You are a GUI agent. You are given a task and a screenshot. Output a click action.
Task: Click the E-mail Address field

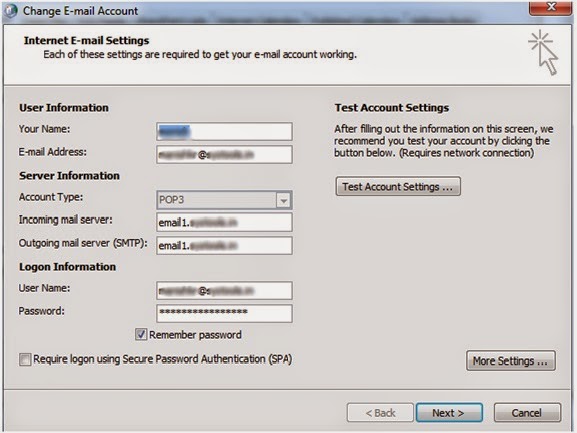(x=224, y=155)
